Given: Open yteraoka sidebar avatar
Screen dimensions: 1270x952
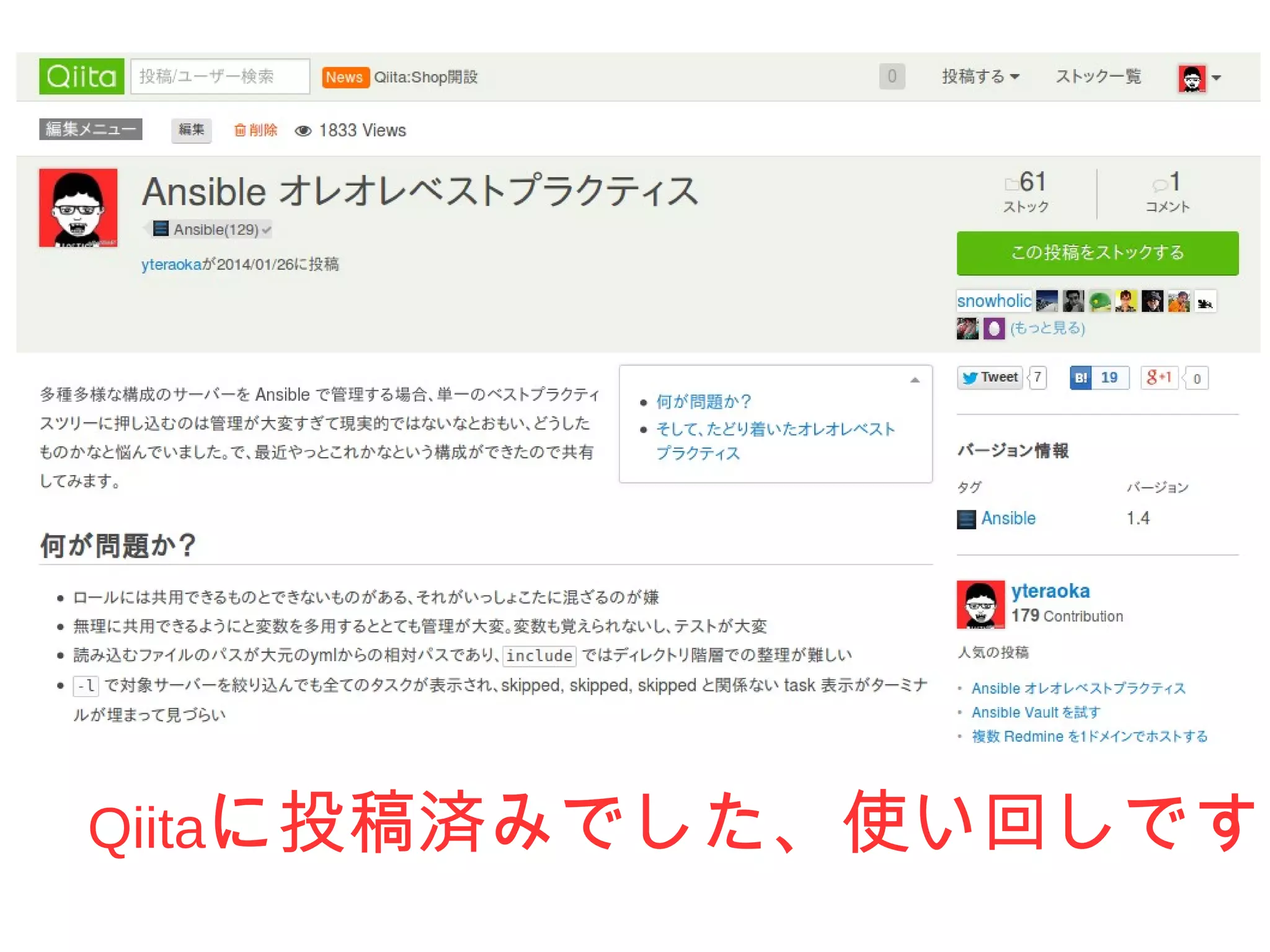Looking at the screenshot, I should 980,605.
